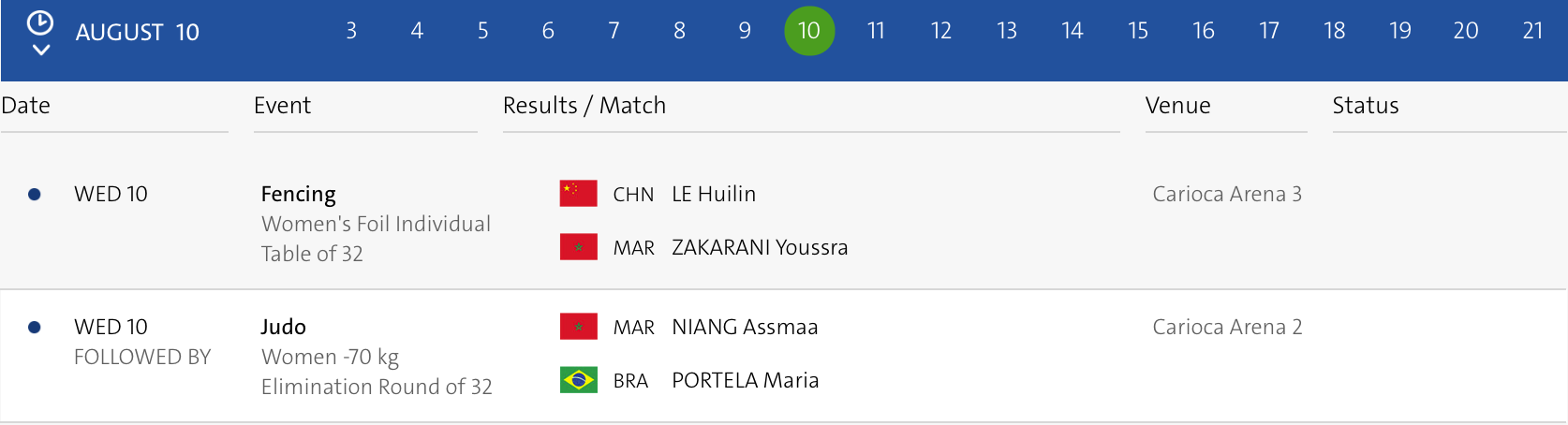Click blue dot in Judo row
The width and height of the screenshot is (1568, 425).
pyautogui.click(x=35, y=328)
